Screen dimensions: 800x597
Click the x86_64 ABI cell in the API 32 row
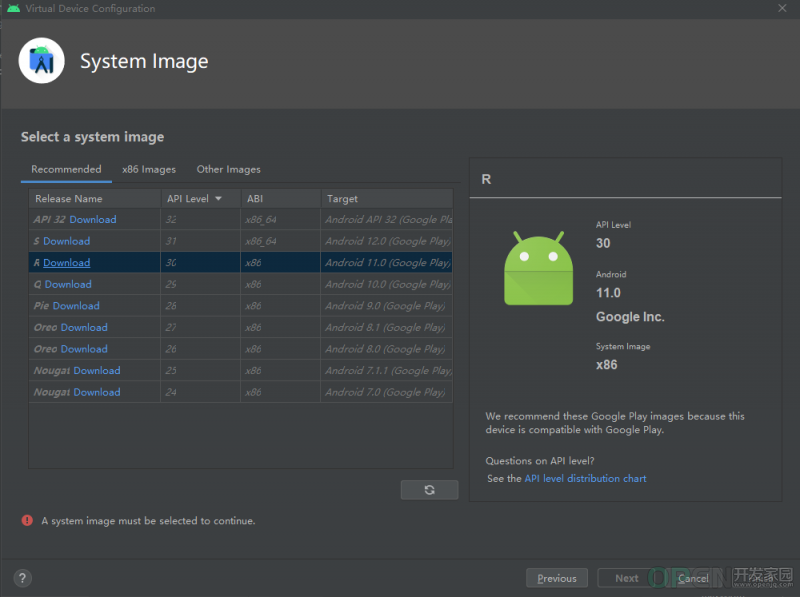click(281, 219)
